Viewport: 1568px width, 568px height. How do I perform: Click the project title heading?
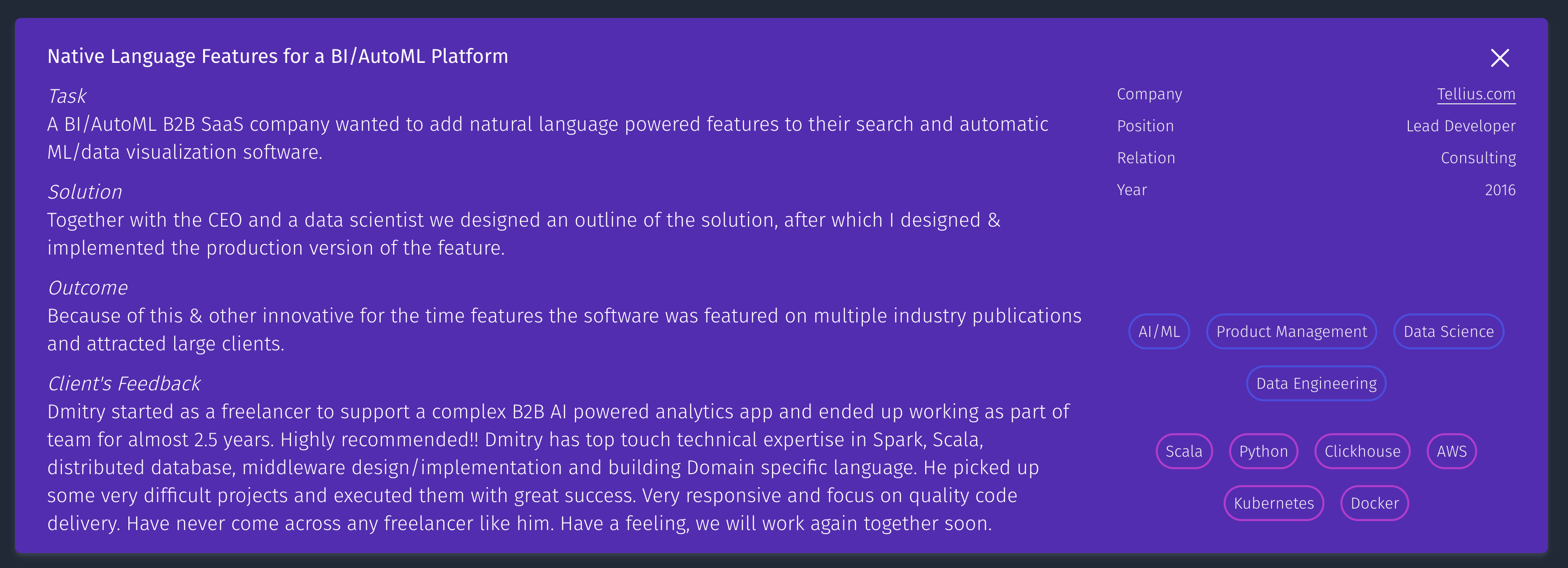coord(278,55)
